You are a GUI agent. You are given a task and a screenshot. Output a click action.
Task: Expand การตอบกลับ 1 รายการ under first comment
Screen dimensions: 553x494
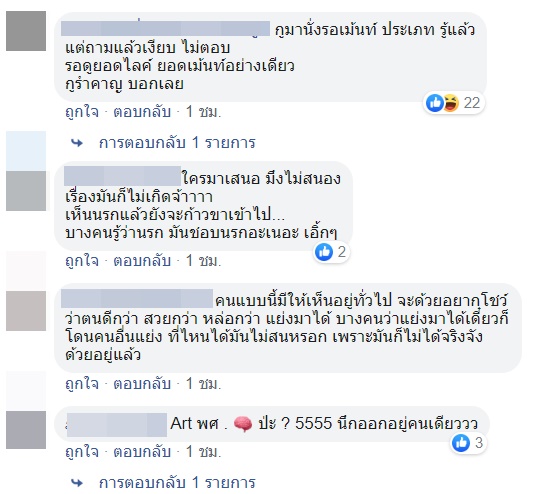pyautogui.click(x=177, y=143)
